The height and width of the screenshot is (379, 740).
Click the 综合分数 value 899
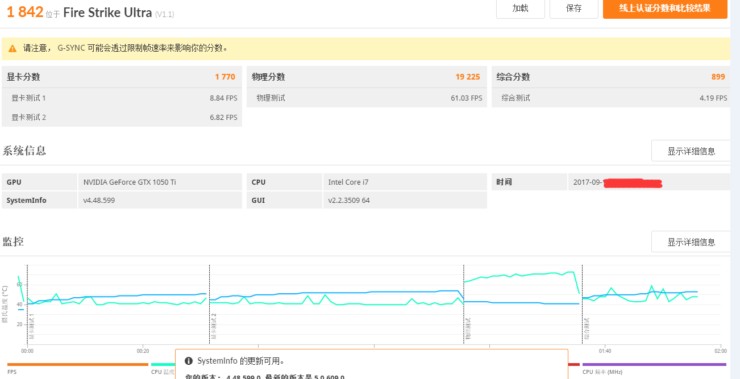718,77
